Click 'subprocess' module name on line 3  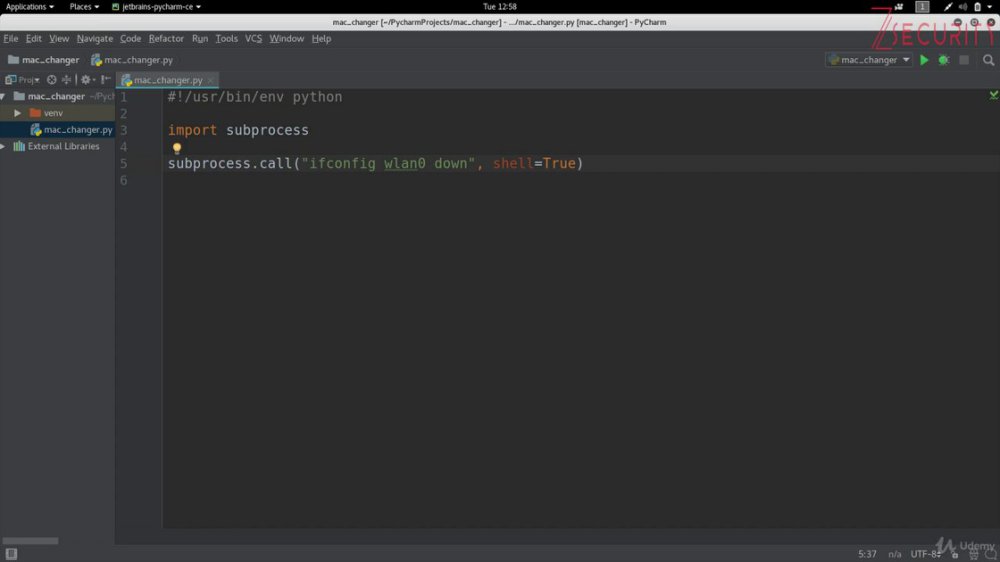[267, 130]
